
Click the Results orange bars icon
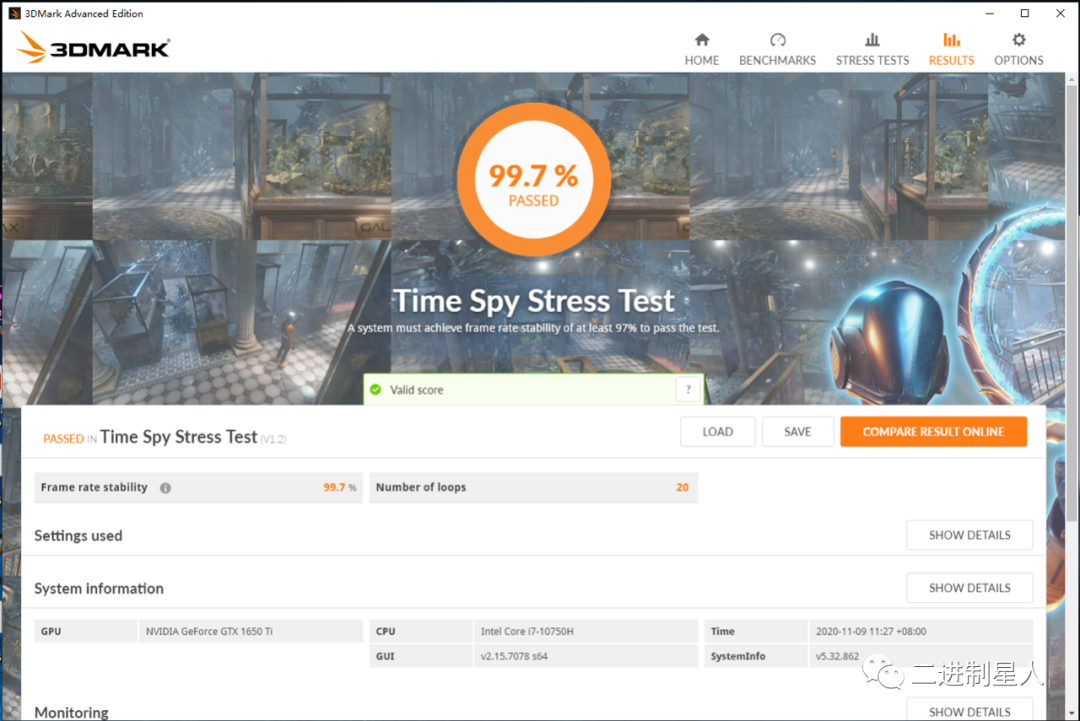click(951, 40)
